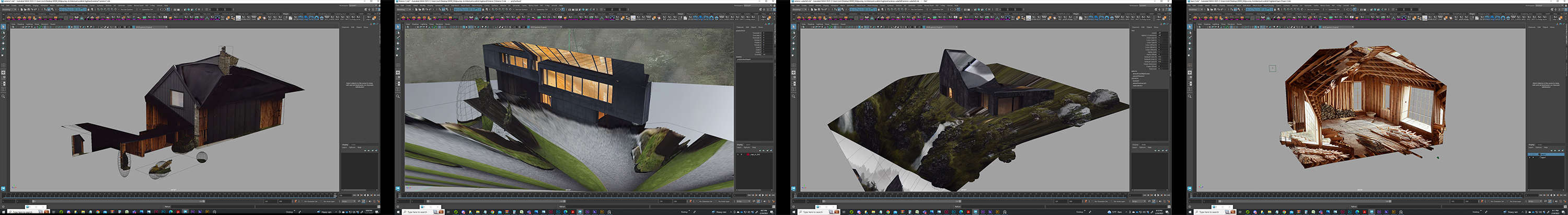Click the Paint Selection tool in the third Maya window
1568x215 pixels.
794,37
